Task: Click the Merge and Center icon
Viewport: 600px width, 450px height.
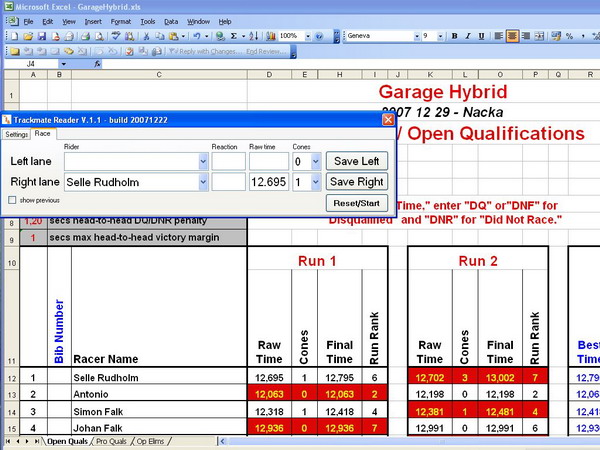Action: (x=539, y=36)
